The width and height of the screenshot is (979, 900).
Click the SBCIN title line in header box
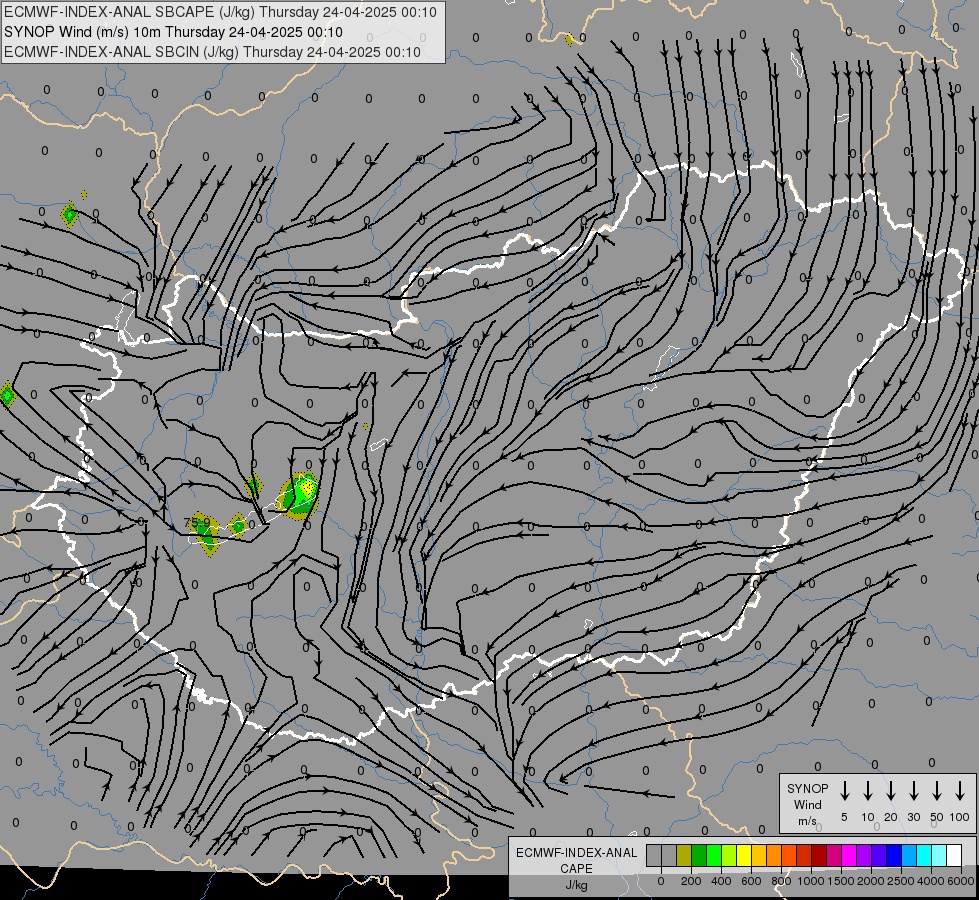tap(212, 52)
